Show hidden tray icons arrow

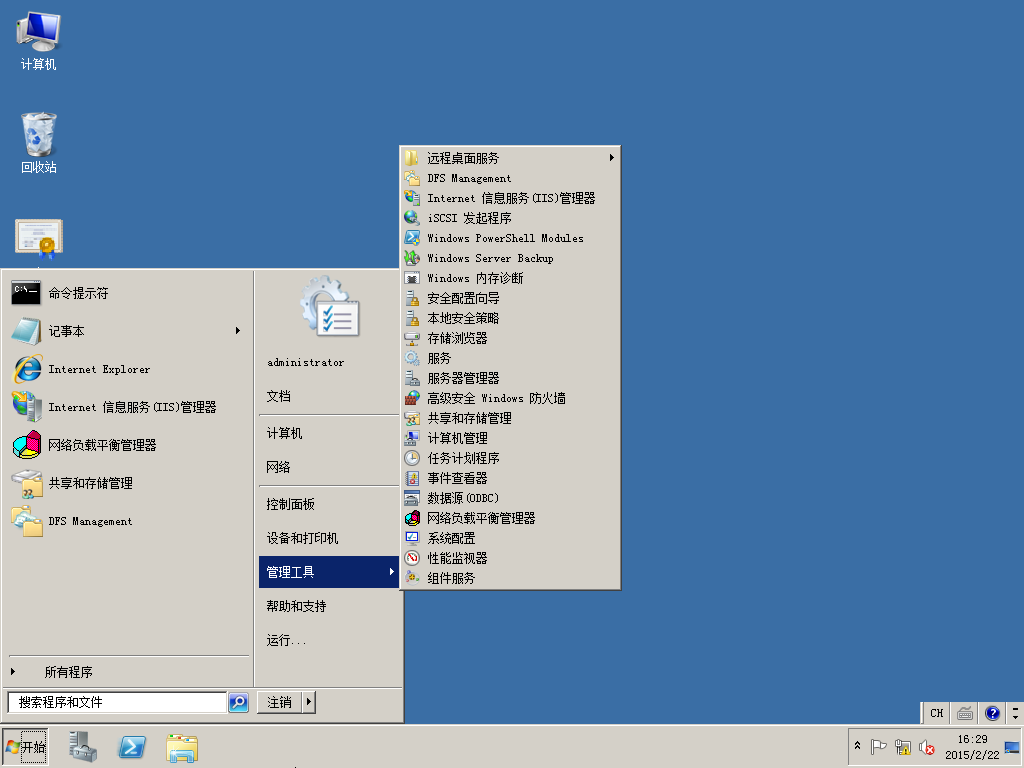coord(857,746)
